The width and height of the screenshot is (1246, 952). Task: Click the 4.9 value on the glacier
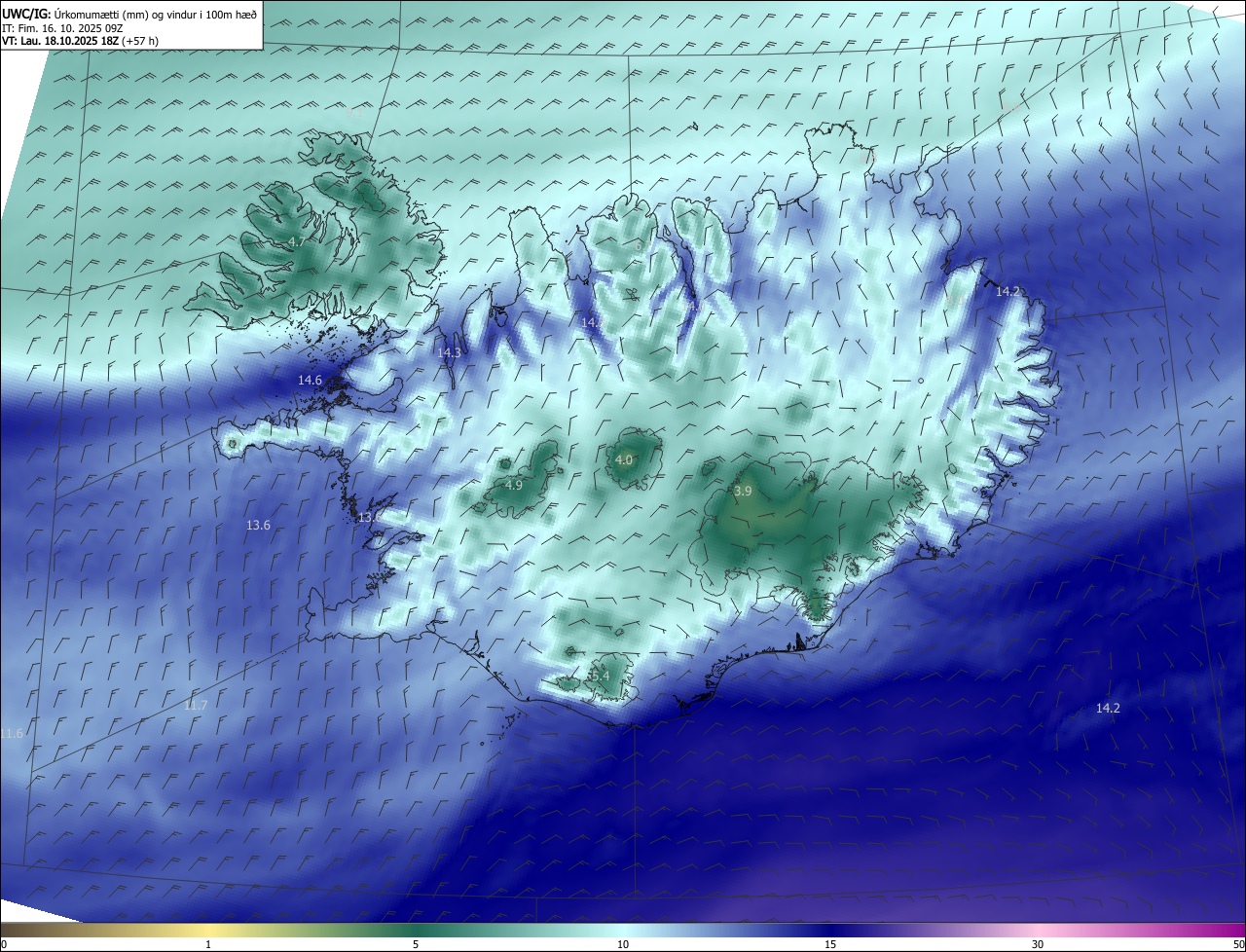514,485
